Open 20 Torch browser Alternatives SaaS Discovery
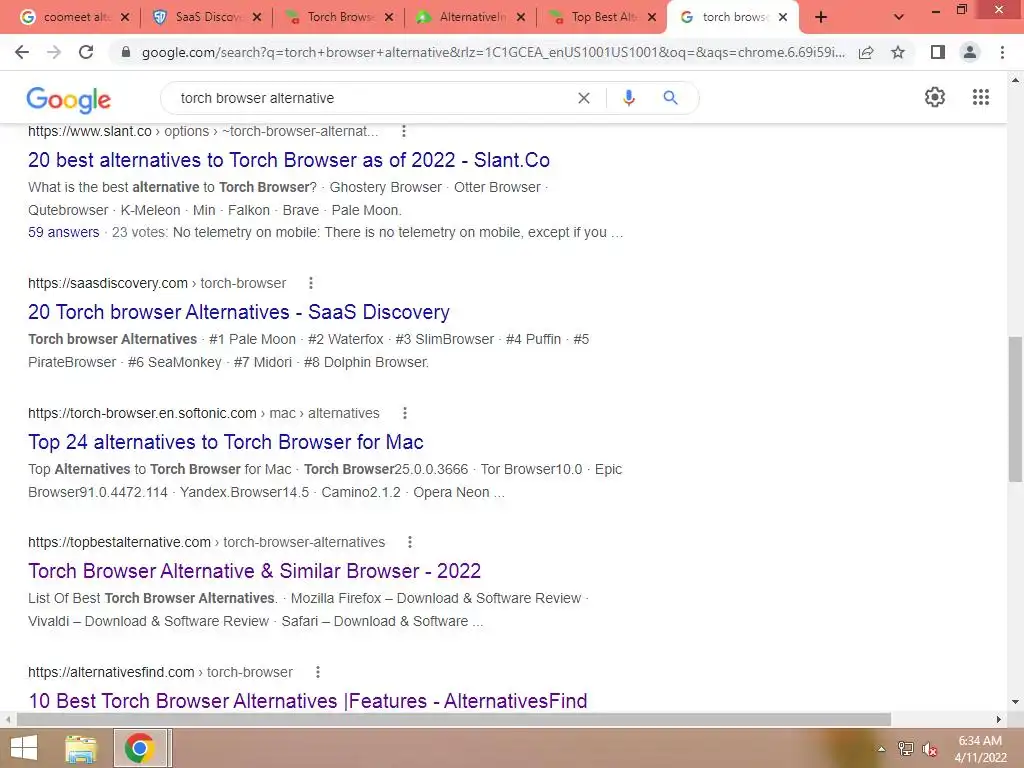Viewport: 1024px width, 768px height. coord(239,312)
